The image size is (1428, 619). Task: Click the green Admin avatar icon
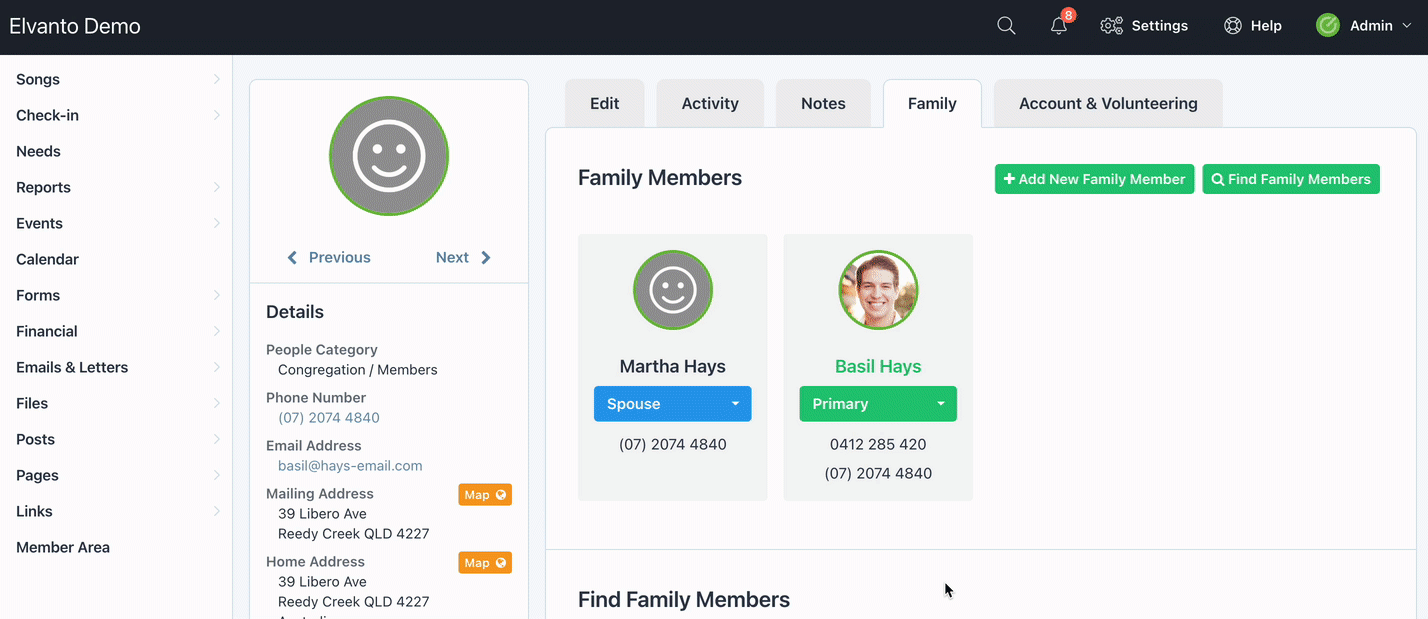[x=1328, y=26]
